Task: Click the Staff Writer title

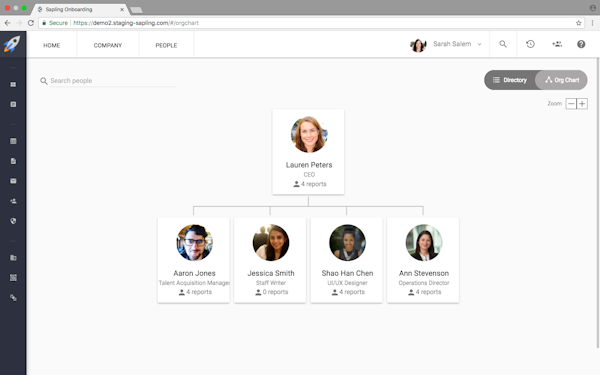Action: pyautogui.click(x=271, y=283)
